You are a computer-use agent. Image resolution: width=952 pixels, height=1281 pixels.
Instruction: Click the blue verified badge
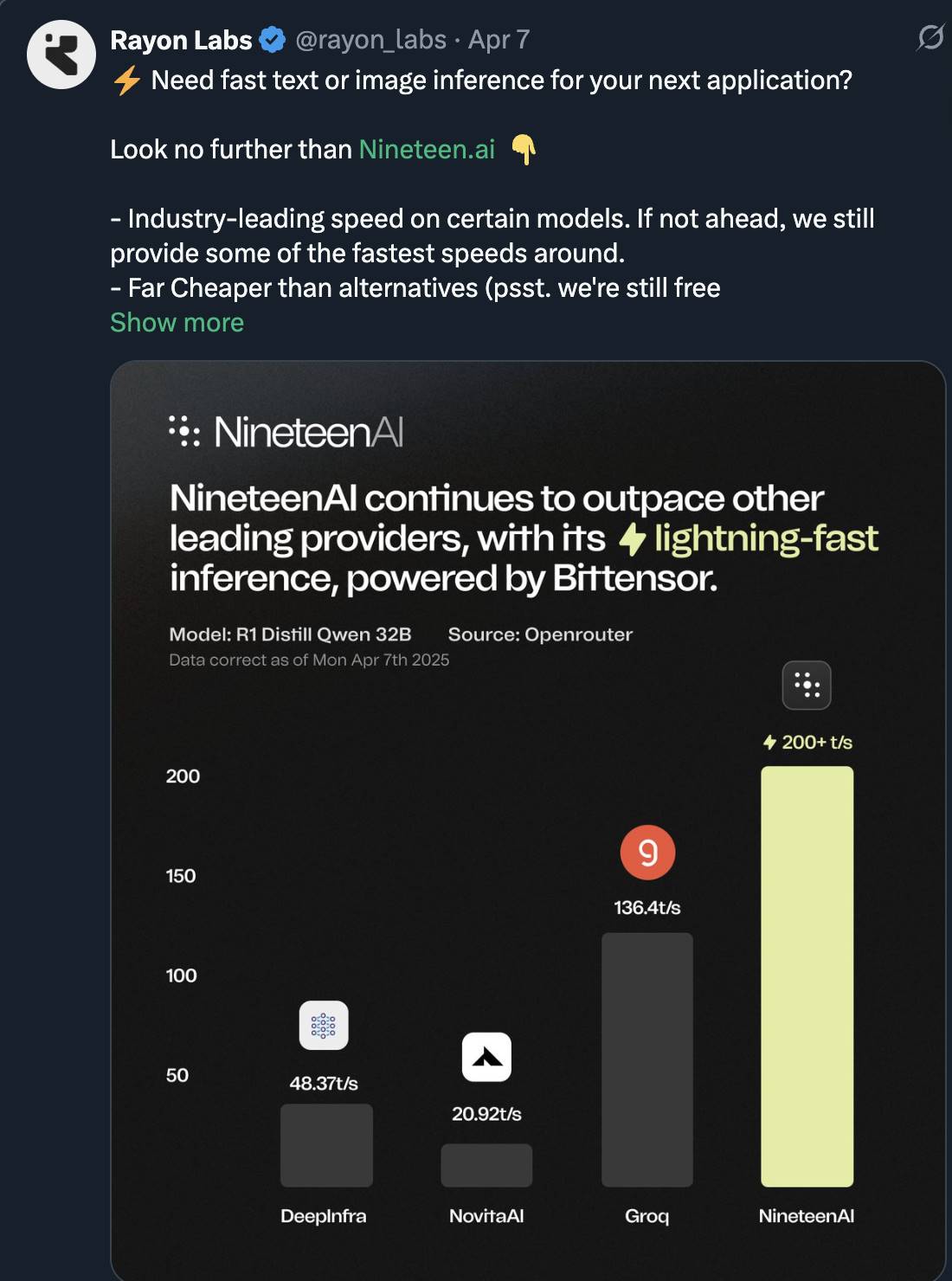pyautogui.click(x=273, y=40)
